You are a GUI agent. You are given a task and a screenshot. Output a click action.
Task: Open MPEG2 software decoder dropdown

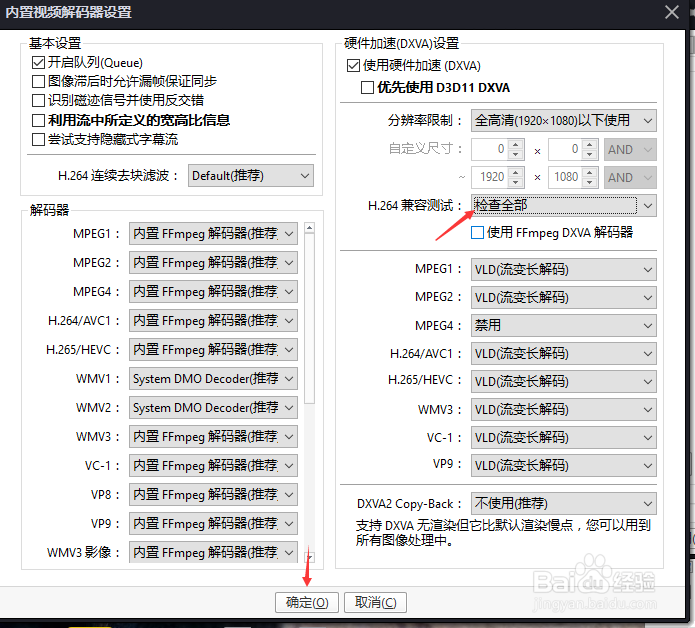[x=213, y=263]
